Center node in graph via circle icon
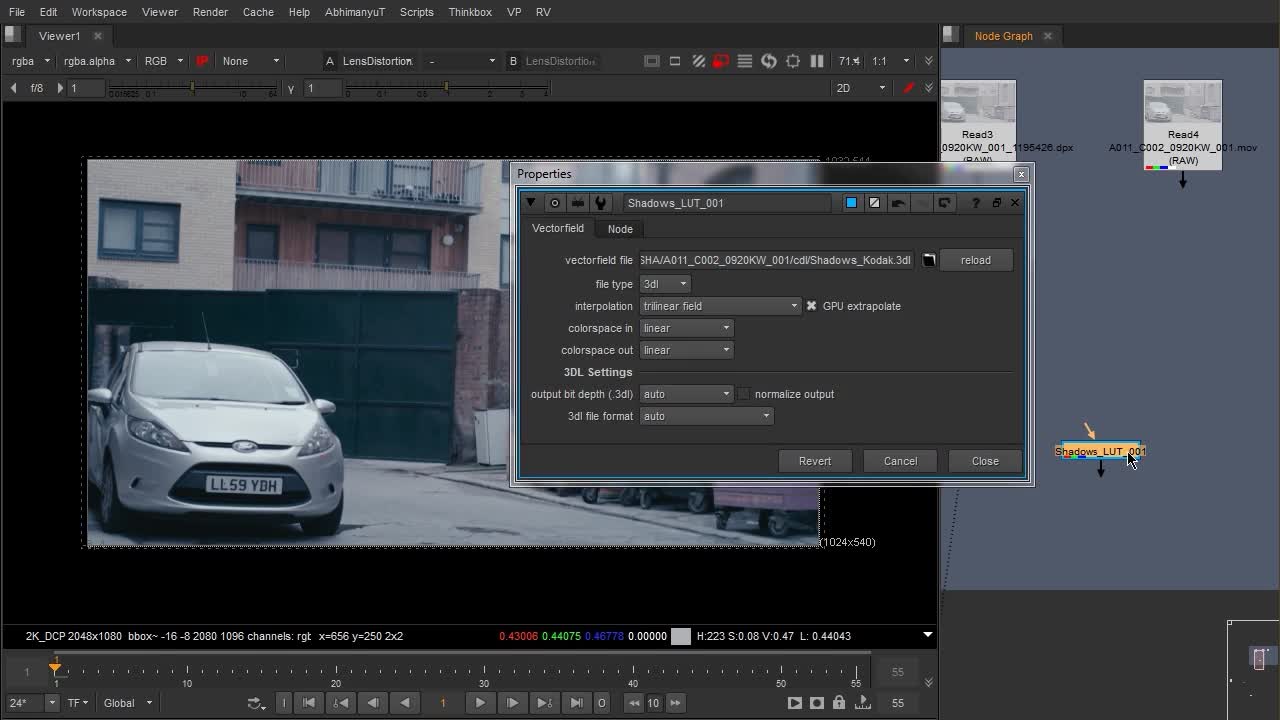The image size is (1280, 720). [x=555, y=203]
